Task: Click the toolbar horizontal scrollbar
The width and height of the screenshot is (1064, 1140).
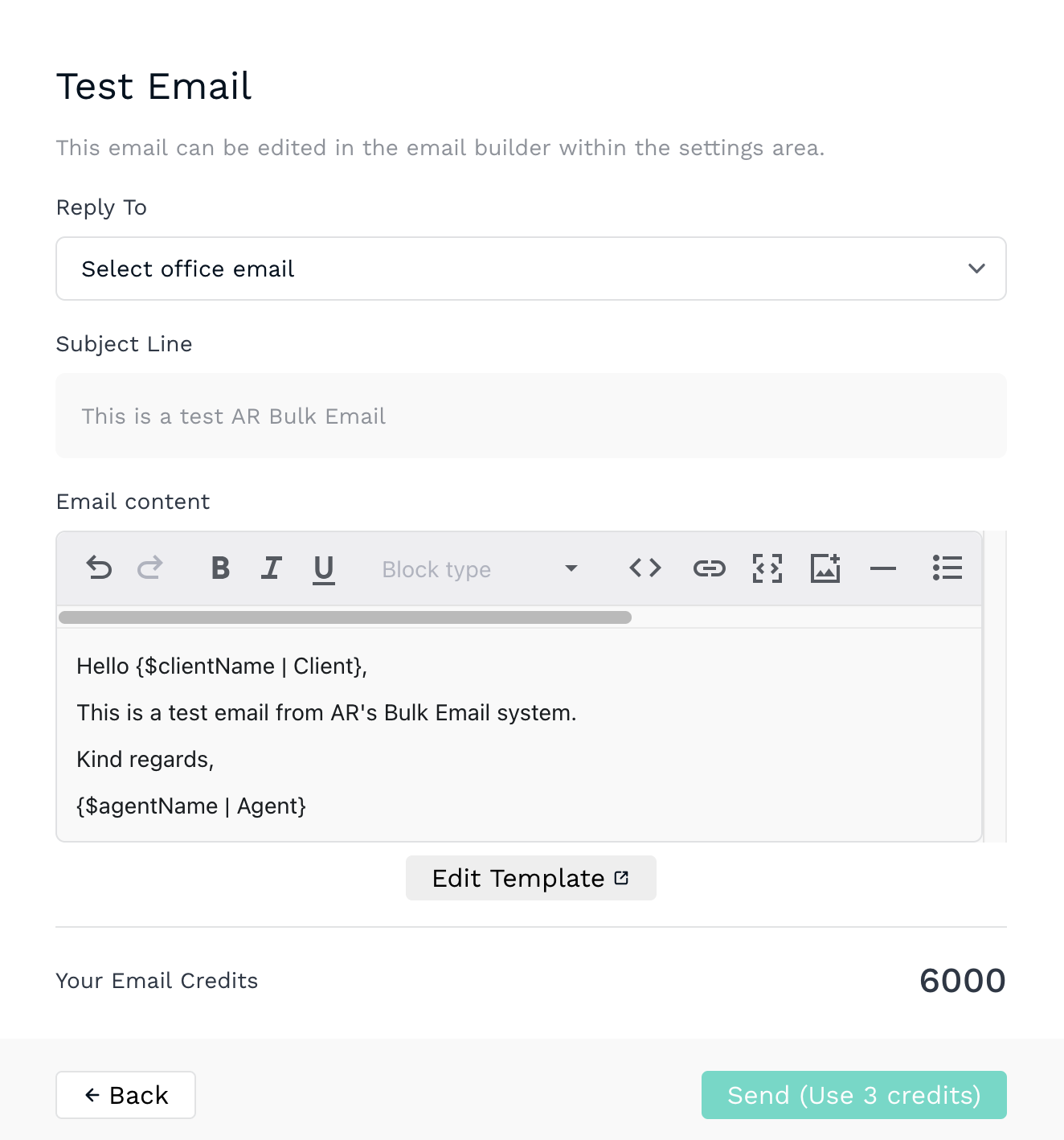Action: point(345,617)
